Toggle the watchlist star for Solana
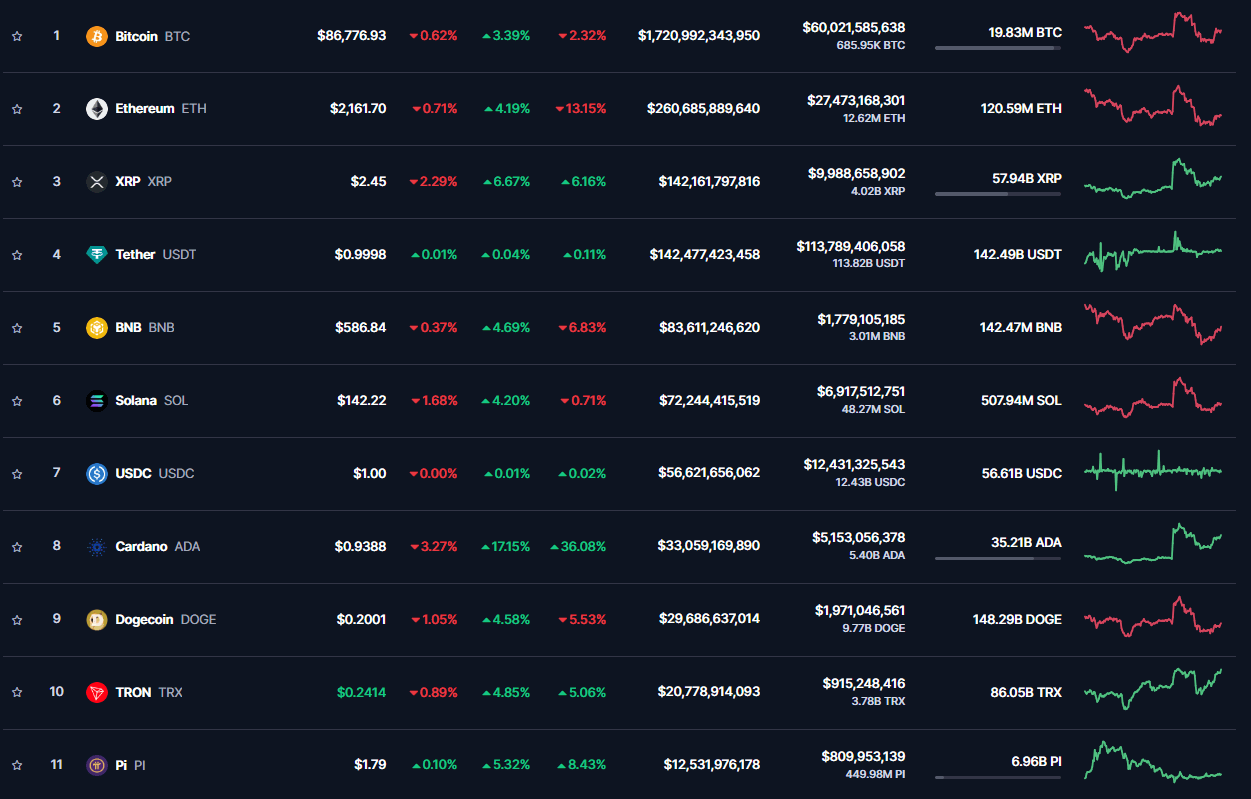 click(17, 401)
